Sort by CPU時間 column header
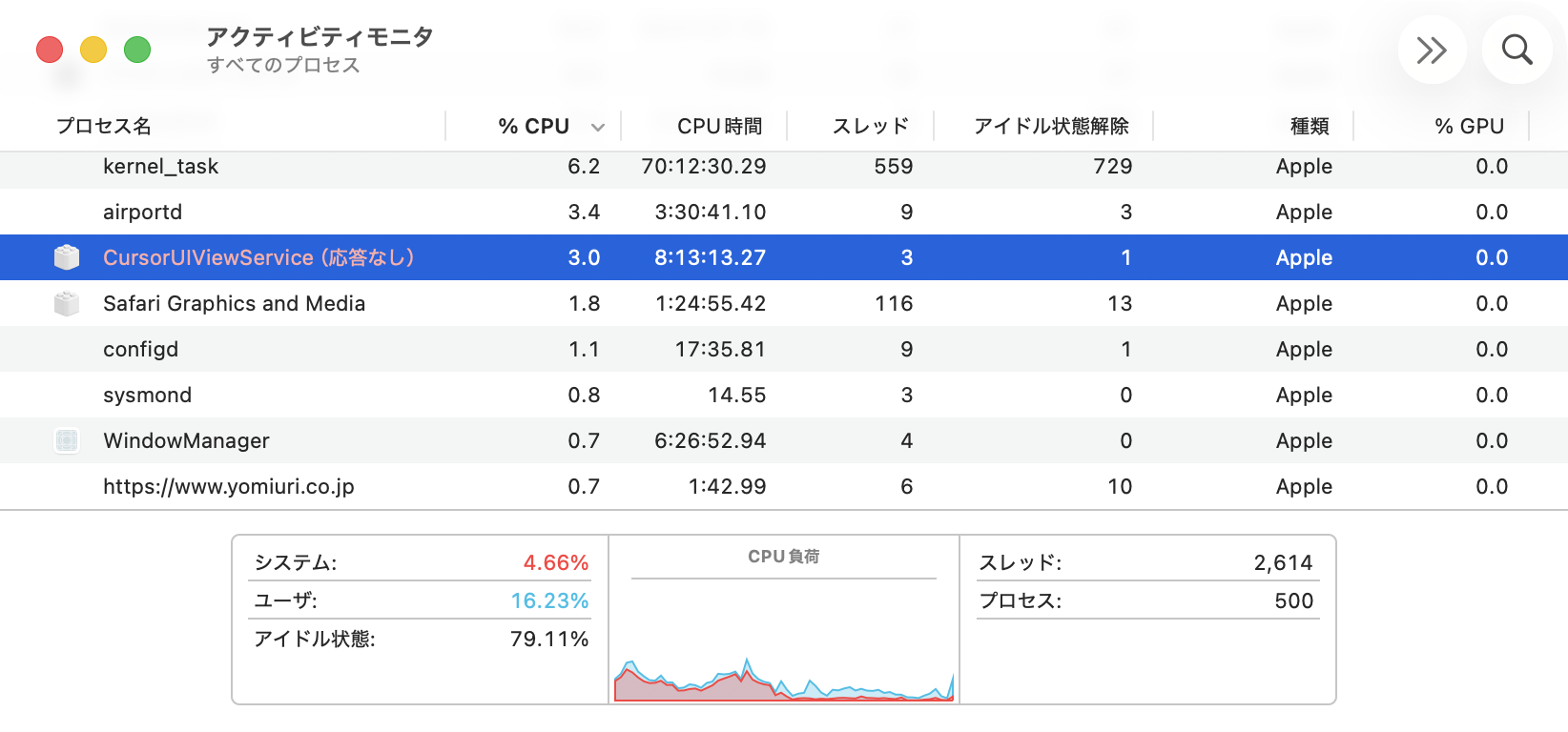 point(720,126)
